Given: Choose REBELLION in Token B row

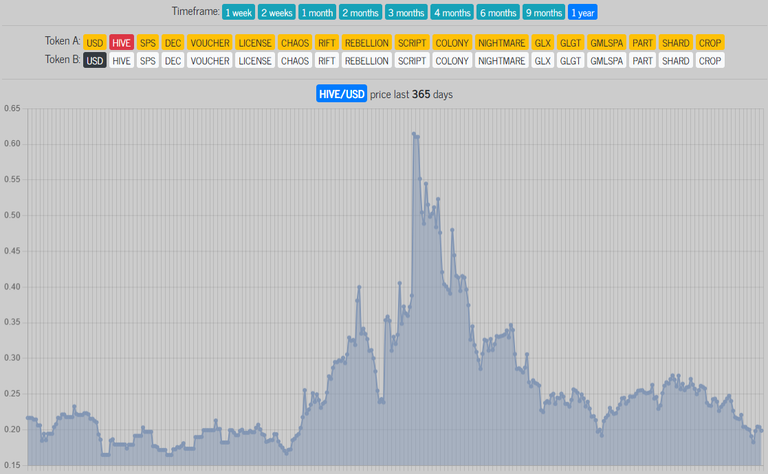Looking at the screenshot, I should point(366,61).
